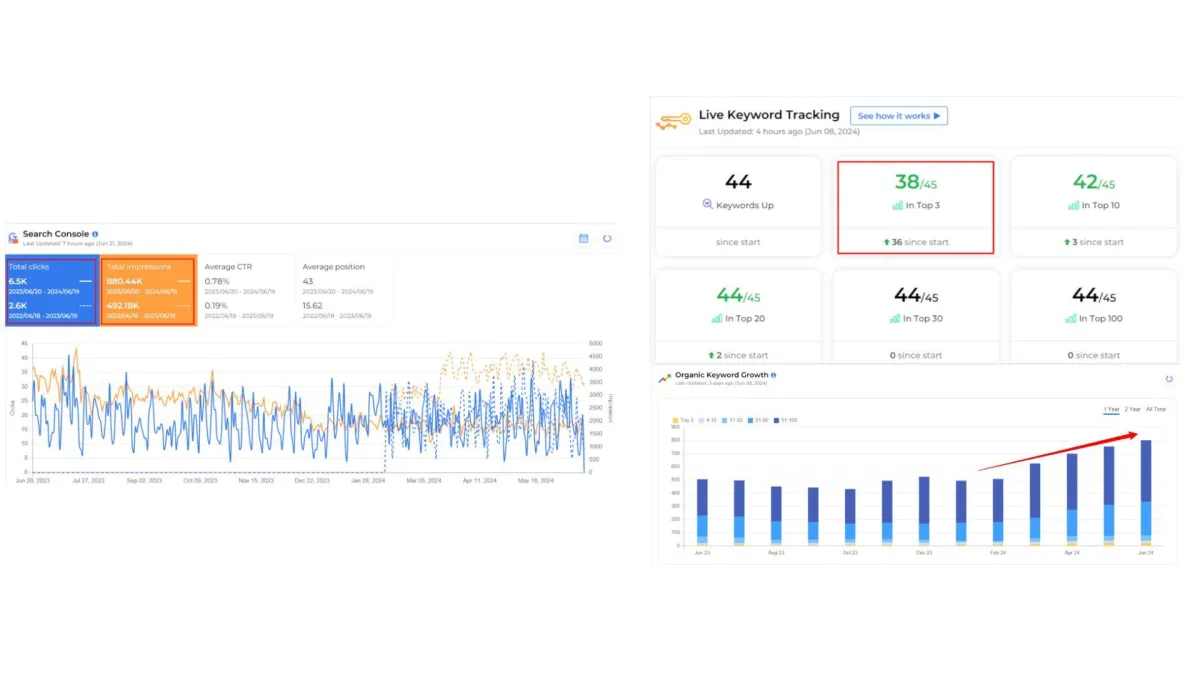The width and height of the screenshot is (1200, 675).
Task: Click the Live Keyword Tracking key icon
Action: tap(672, 121)
